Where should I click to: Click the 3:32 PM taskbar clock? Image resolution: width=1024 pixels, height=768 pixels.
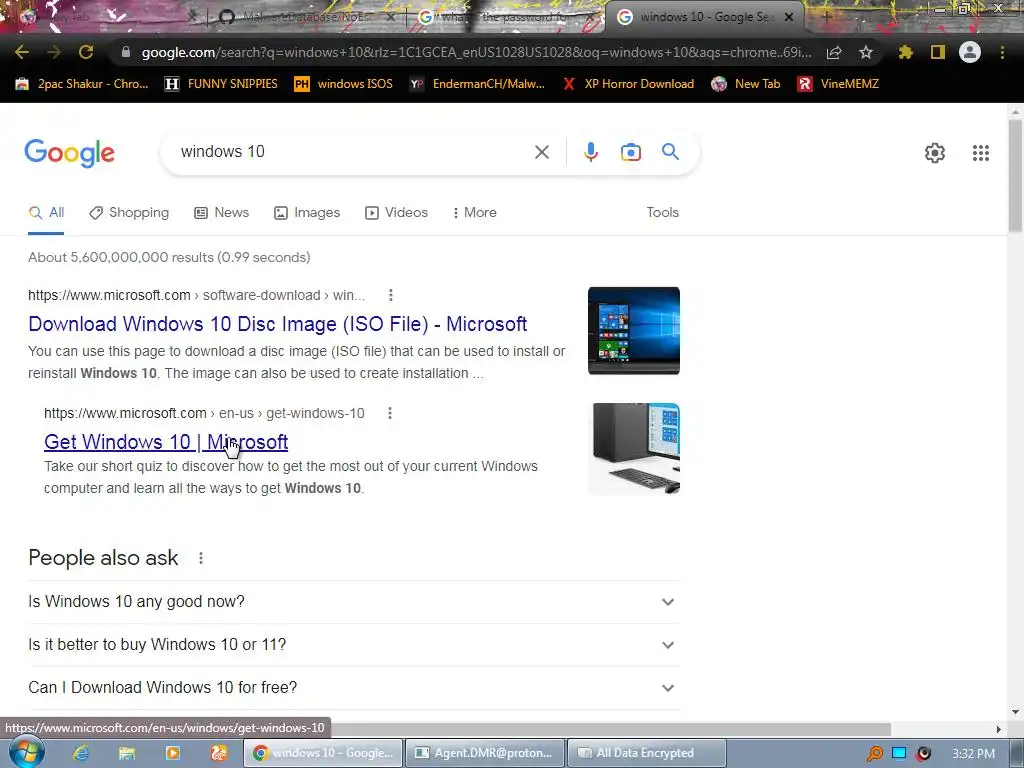coord(973,754)
